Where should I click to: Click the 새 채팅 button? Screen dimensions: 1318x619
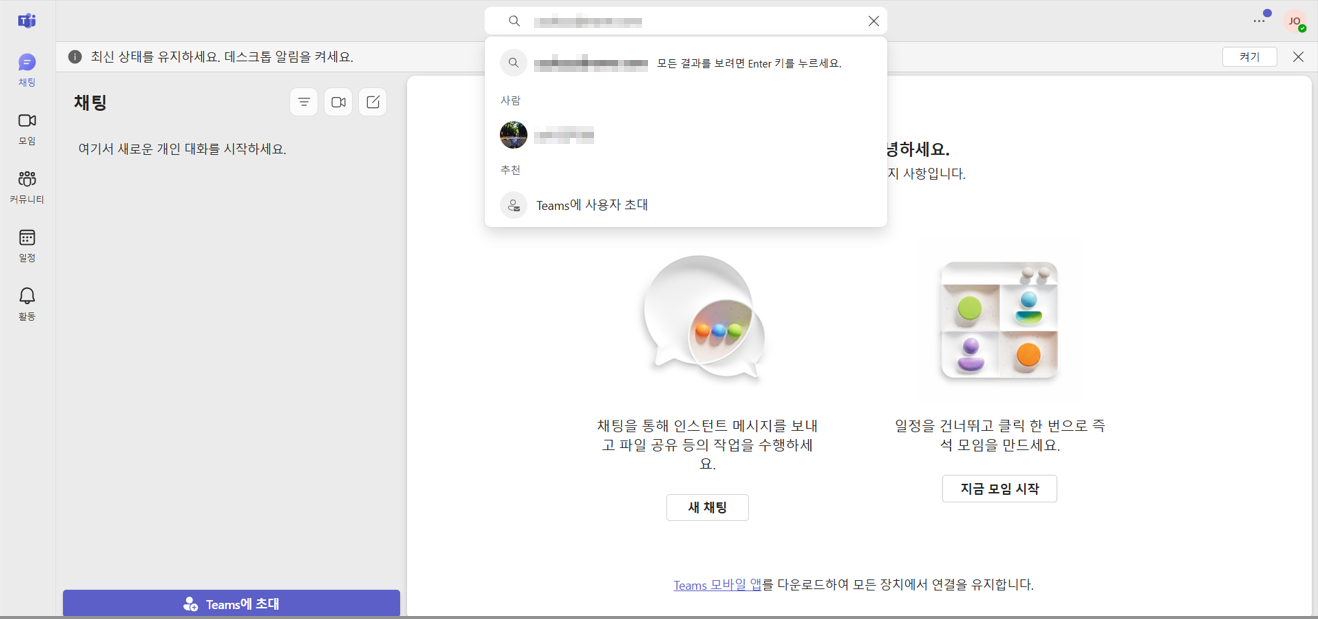(707, 507)
